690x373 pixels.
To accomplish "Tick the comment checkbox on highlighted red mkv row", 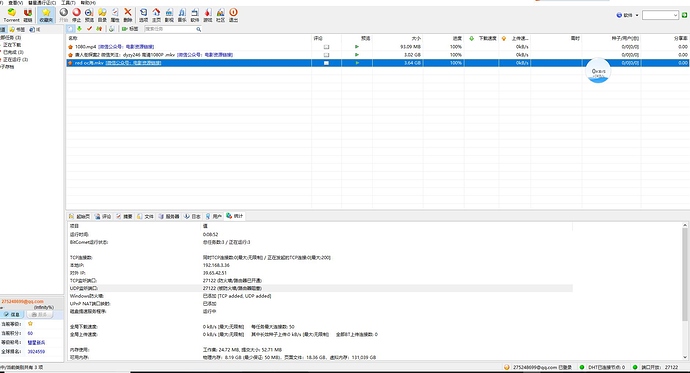I will pyautogui.click(x=326, y=63).
